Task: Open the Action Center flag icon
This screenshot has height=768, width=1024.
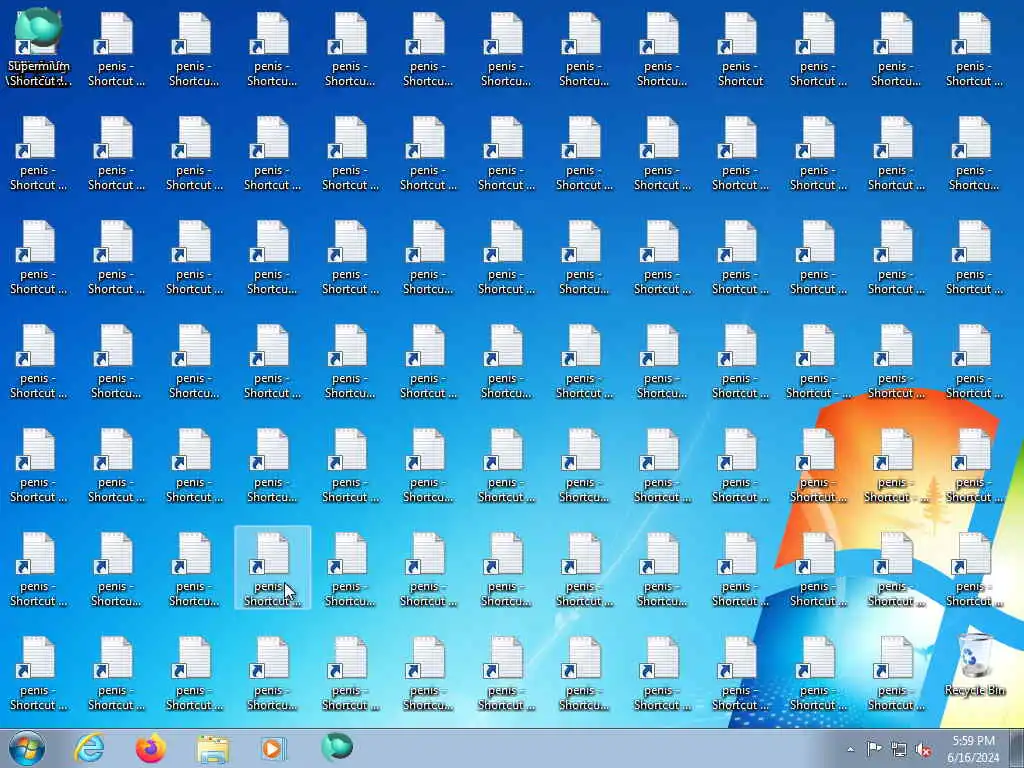Action: 874,749
